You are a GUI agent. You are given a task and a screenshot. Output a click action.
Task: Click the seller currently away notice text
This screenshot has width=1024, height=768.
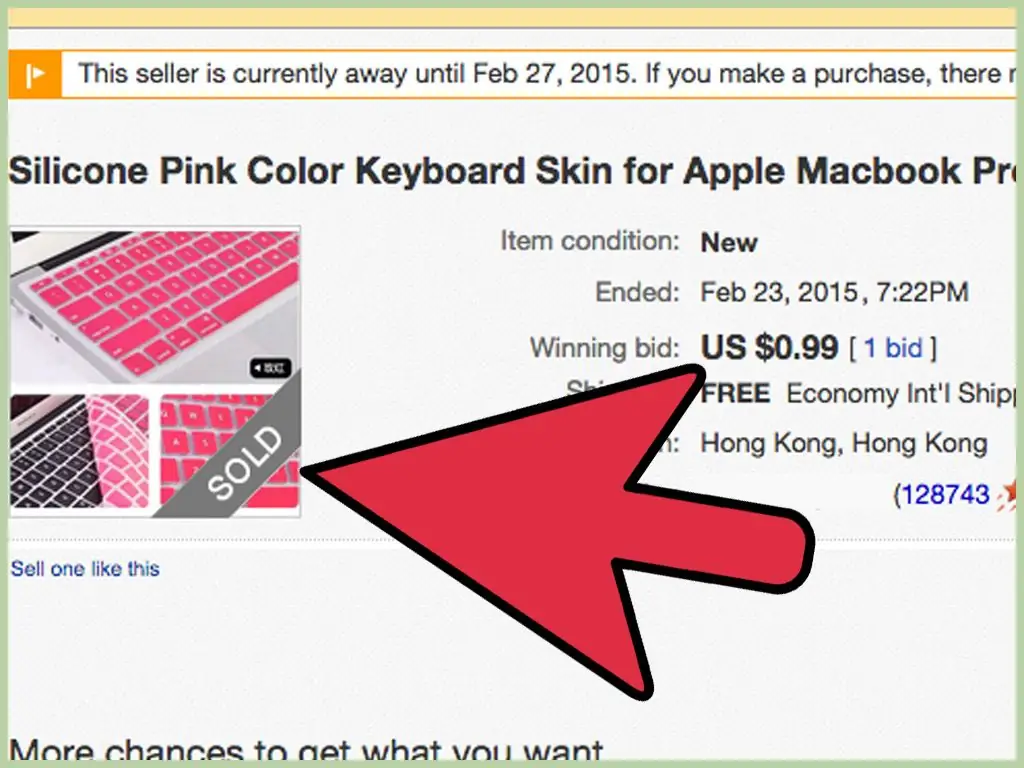pyautogui.click(x=547, y=74)
